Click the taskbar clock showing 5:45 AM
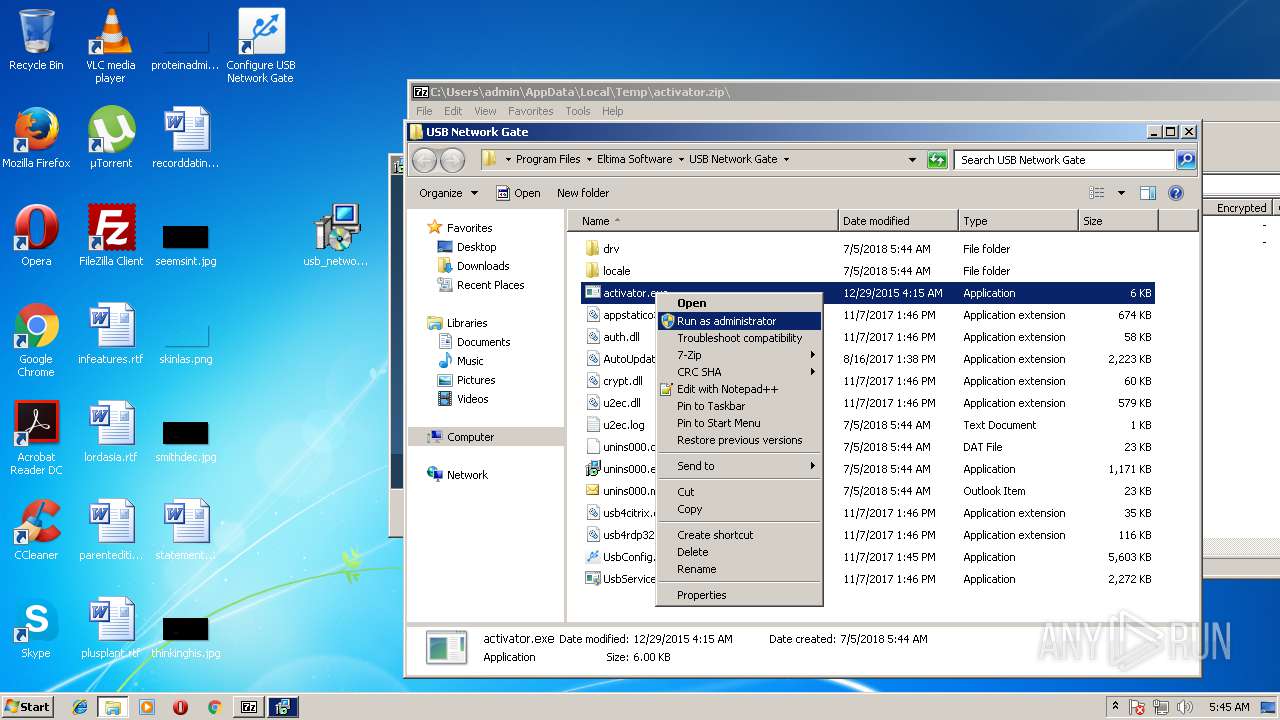 (1229, 707)
